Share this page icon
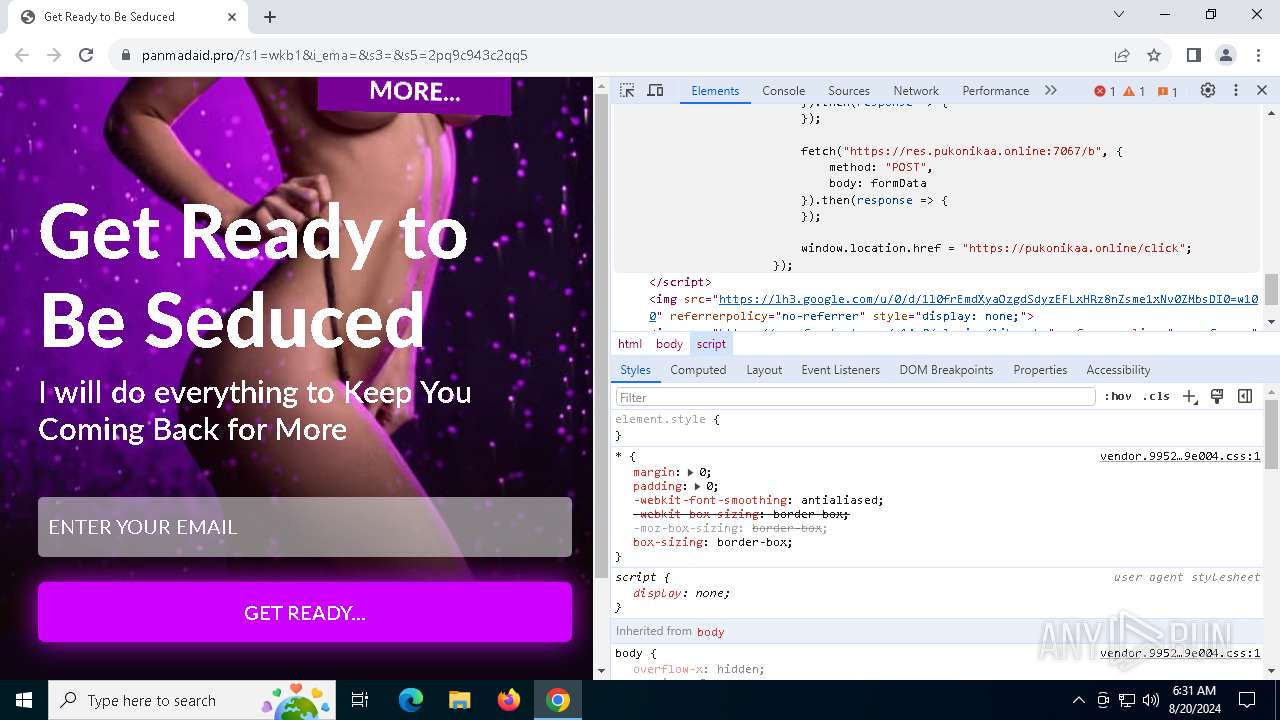Image resolution: width=1280 pixels, height=720 pixels. (1122, 55)
